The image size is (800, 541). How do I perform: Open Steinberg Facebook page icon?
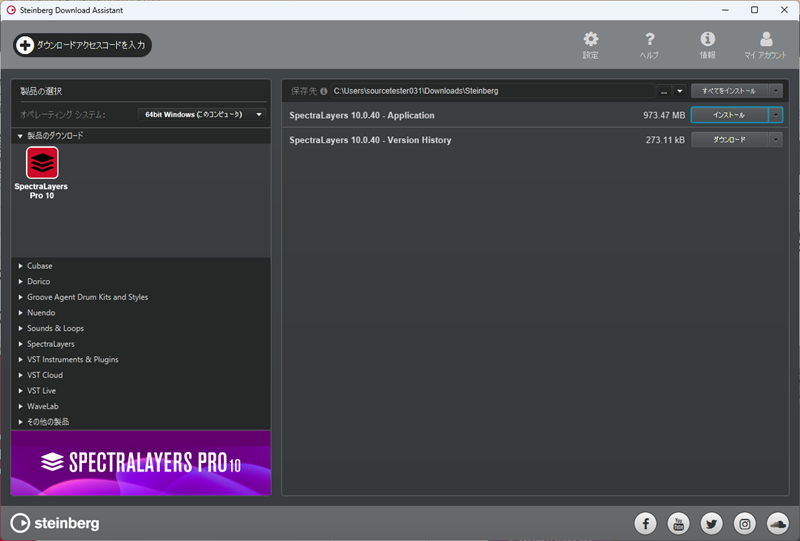click(645, 523)
